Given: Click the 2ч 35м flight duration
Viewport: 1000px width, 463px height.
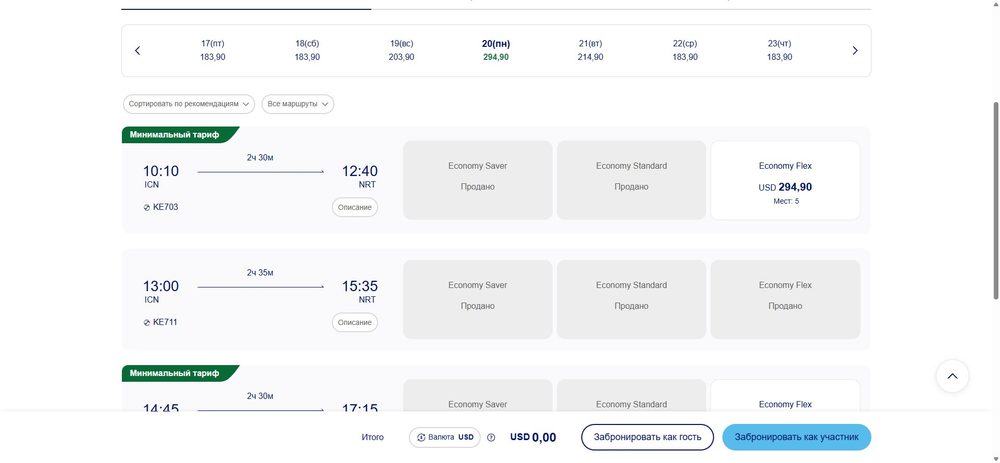Looking at the screenshot, I should click(x=260, y=273).
